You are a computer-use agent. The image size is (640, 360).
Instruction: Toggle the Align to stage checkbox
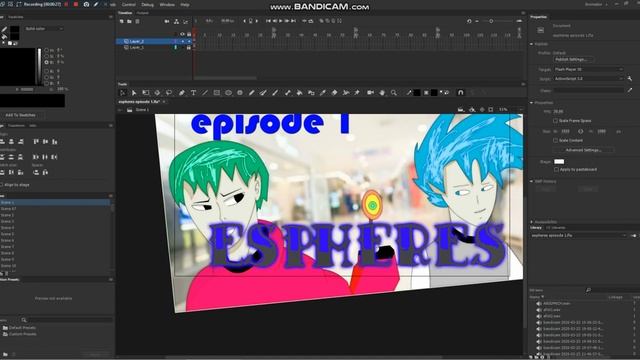(x=1, y=185)
